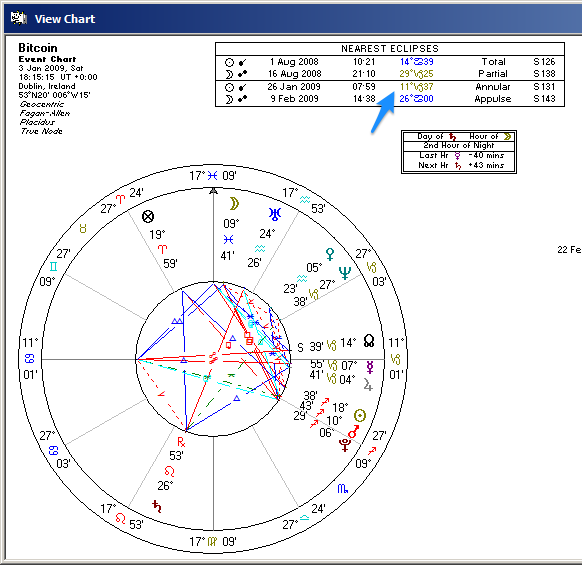Click the Total eclipse type cell
The height and width of the screenshot is (565, 582).
pos(493,62)
